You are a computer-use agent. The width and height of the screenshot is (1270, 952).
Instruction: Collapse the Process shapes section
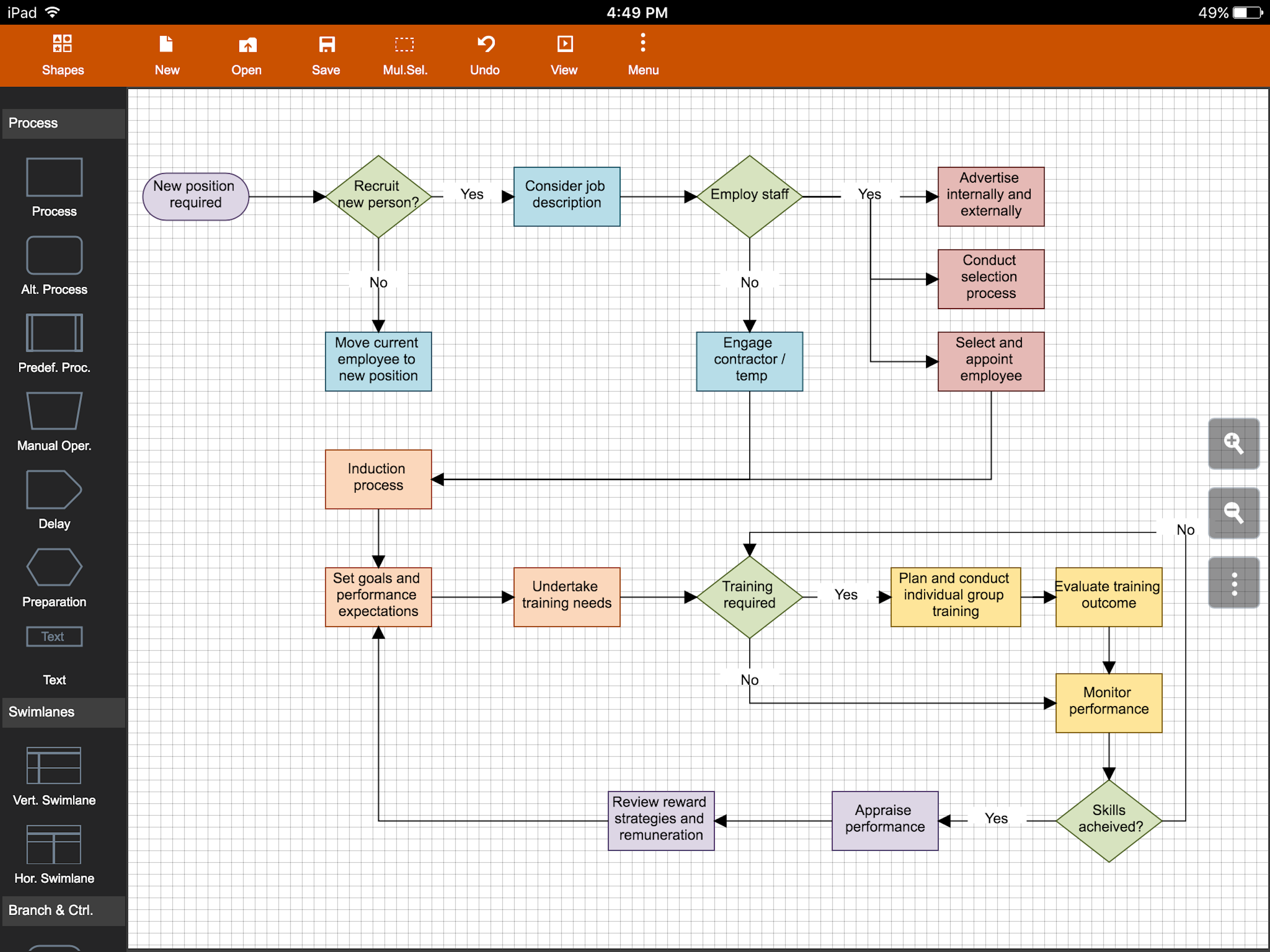click(63, 124)
